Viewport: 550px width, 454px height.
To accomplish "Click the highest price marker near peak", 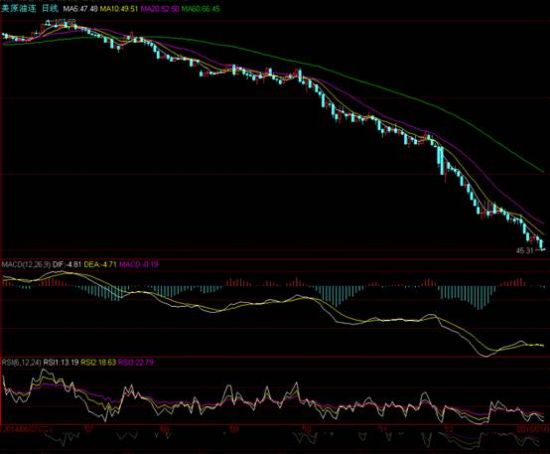I will click(62, 22).
